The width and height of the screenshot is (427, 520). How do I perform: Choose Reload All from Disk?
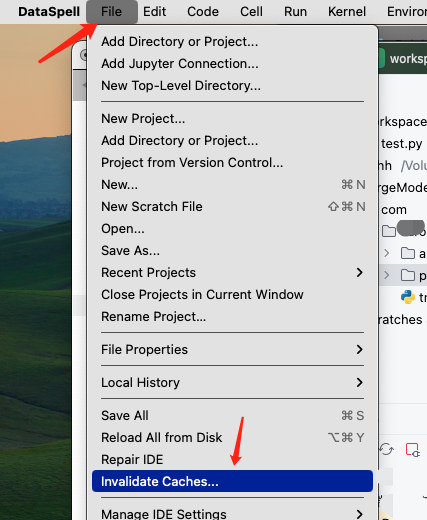[232, 437]
